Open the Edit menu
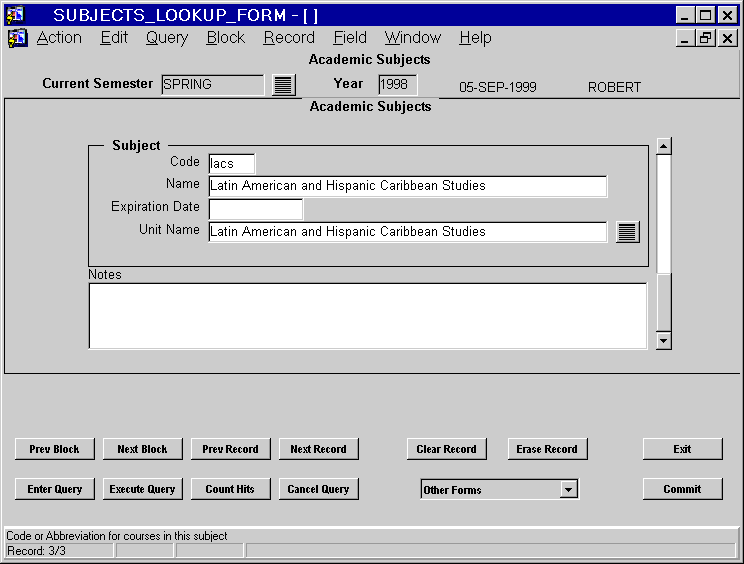744x564 pixels. pos(114,37)
